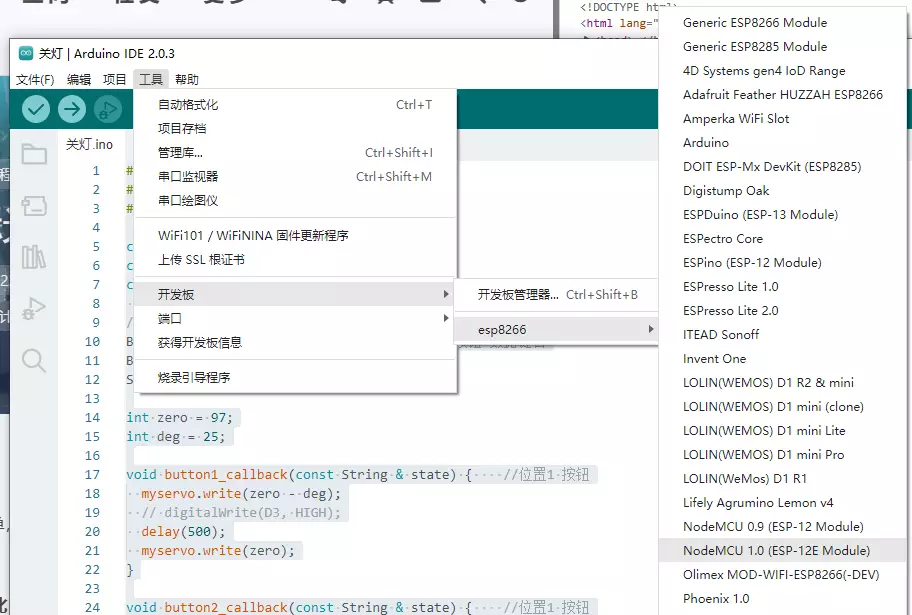Choose 烧录引导程序 menu entry
912x615 pixels.
coord(295,378)
